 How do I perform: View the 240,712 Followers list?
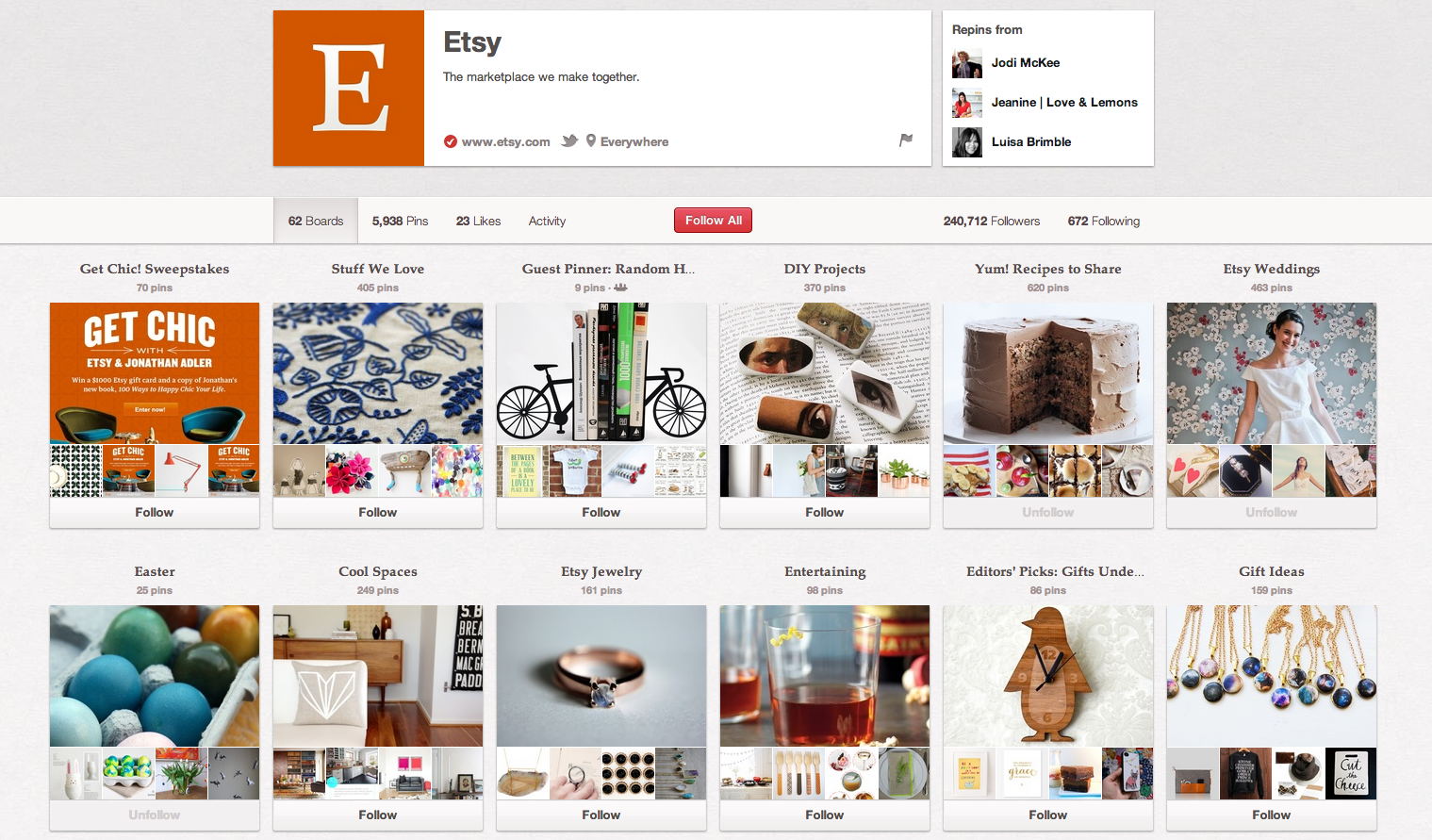pos(992,221)
